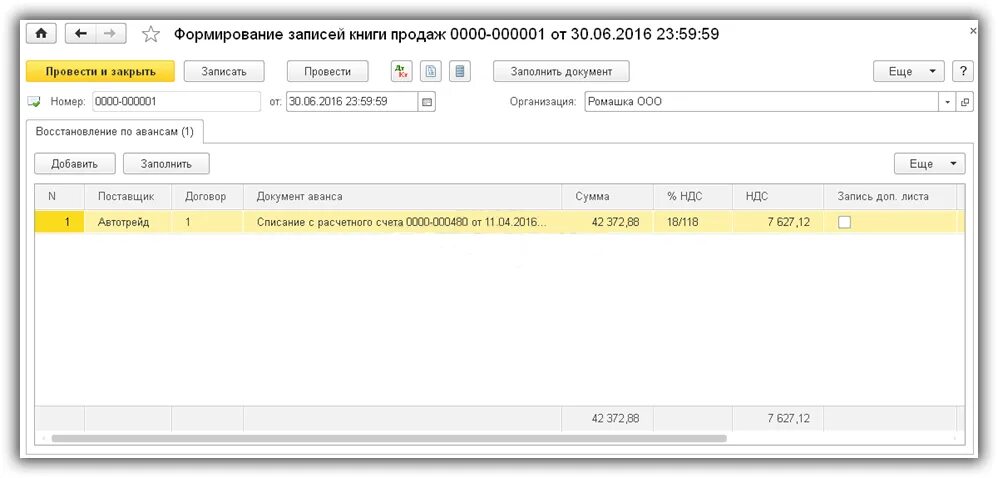The width and height of the screenshot is (998, 478).
Task: Click the Договор cell of the Автотрейд row
Action: [x=207, y=222]
